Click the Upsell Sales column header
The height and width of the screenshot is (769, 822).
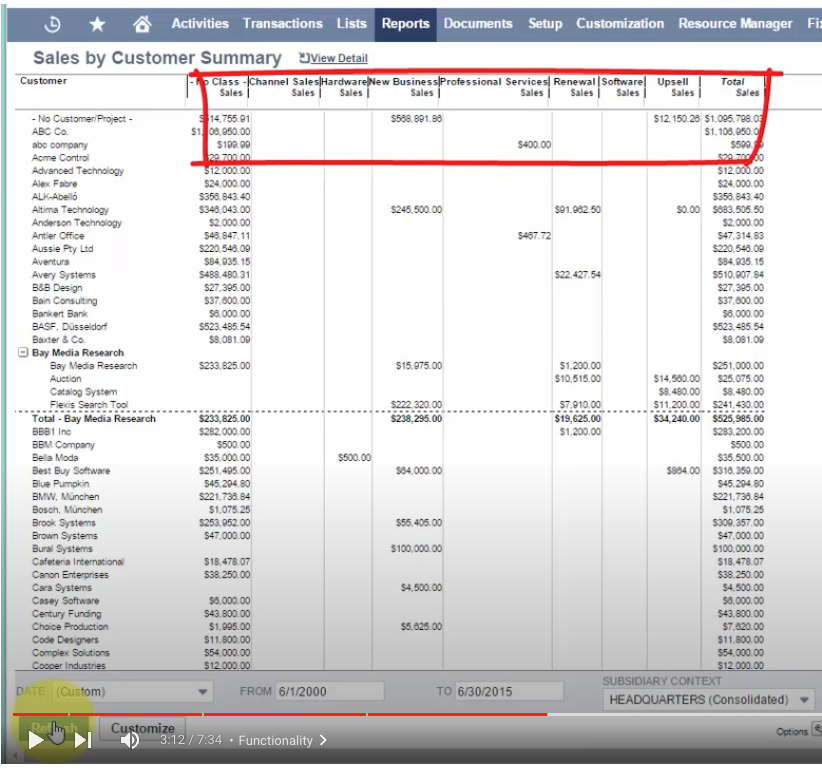pos(673,87)
